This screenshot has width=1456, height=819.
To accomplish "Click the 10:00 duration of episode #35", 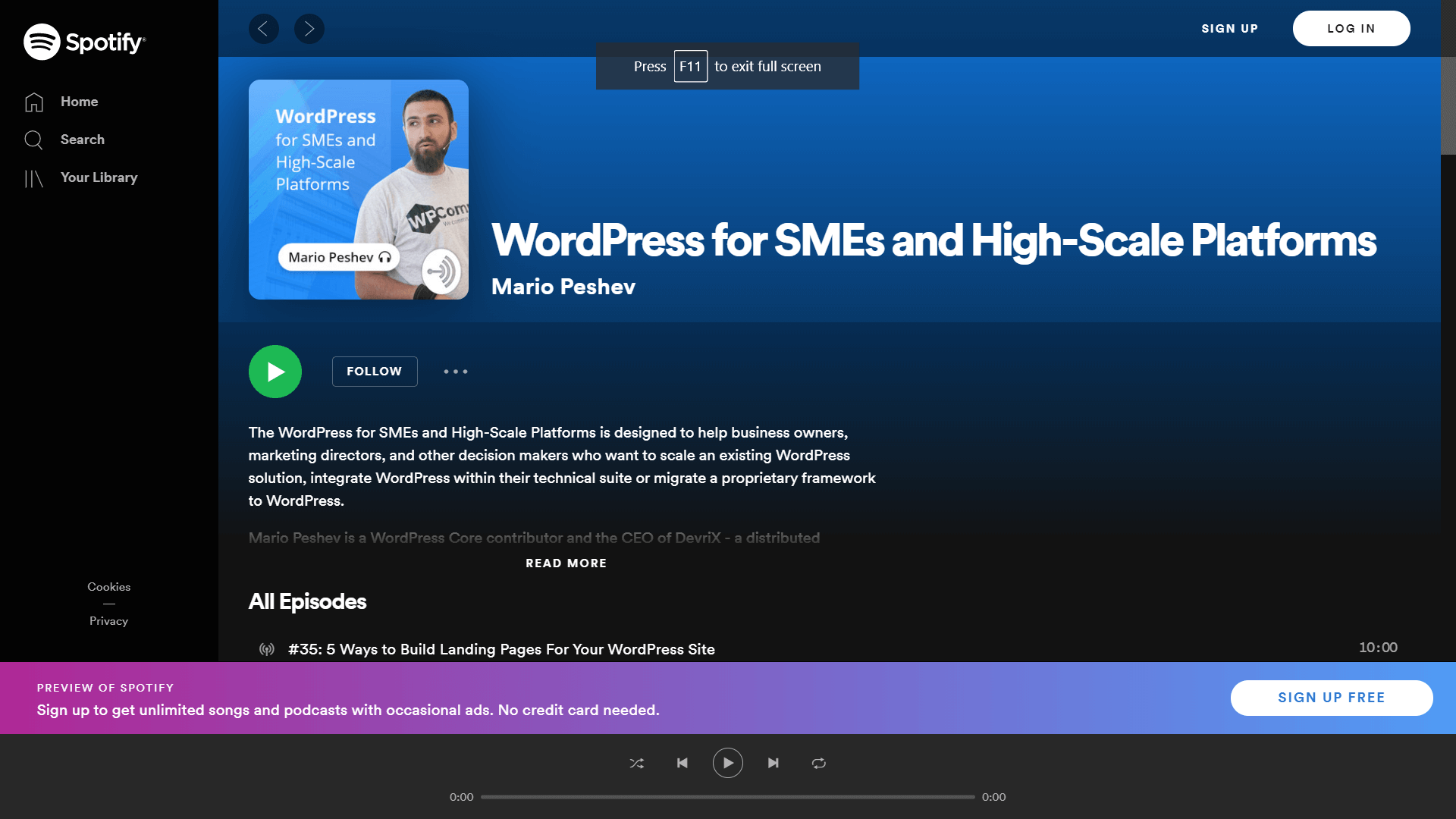I will point(1378,648).
